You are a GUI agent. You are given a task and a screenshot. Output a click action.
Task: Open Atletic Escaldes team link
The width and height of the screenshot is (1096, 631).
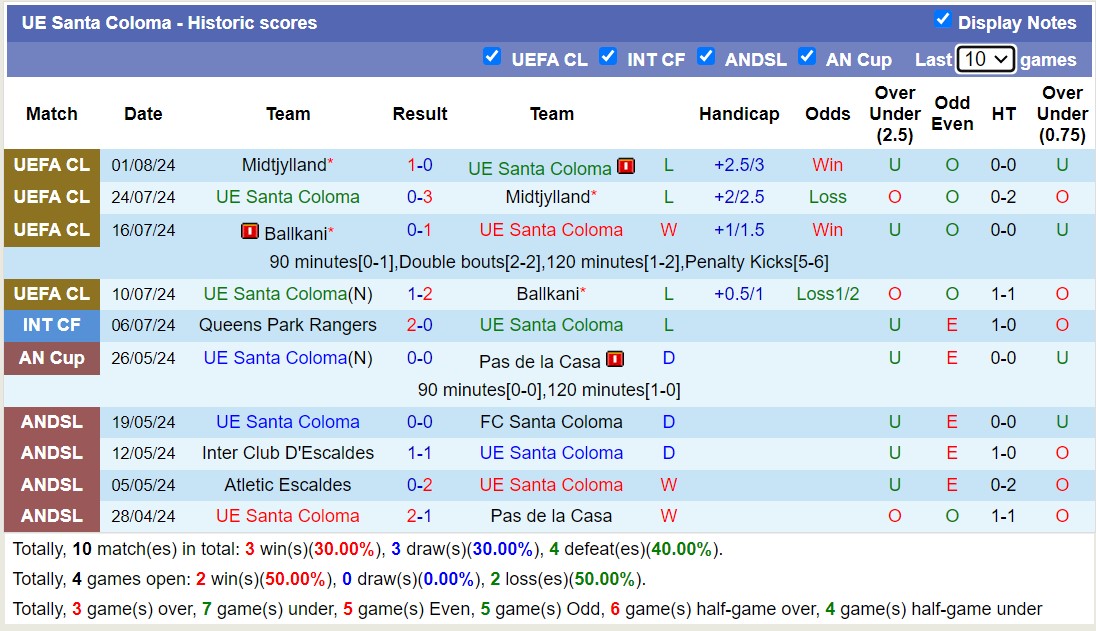click(287, 485)
